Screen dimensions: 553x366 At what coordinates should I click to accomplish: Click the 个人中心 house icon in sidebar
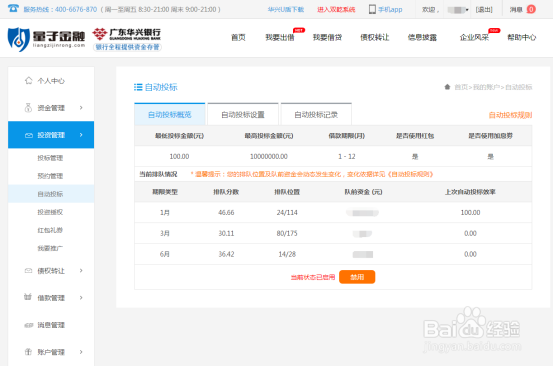coord(29,80)
